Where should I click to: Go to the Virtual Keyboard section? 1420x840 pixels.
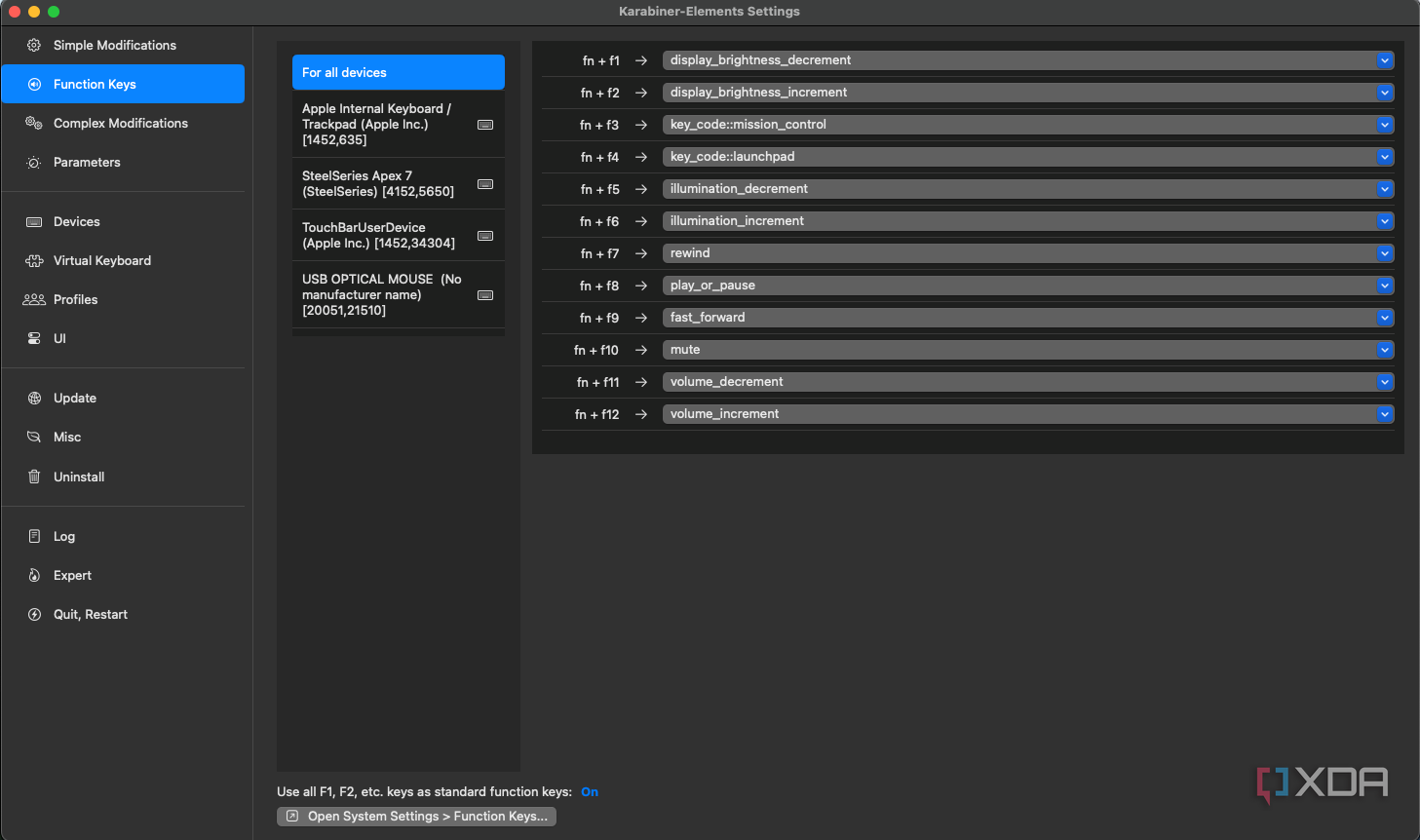pos(123,261)
